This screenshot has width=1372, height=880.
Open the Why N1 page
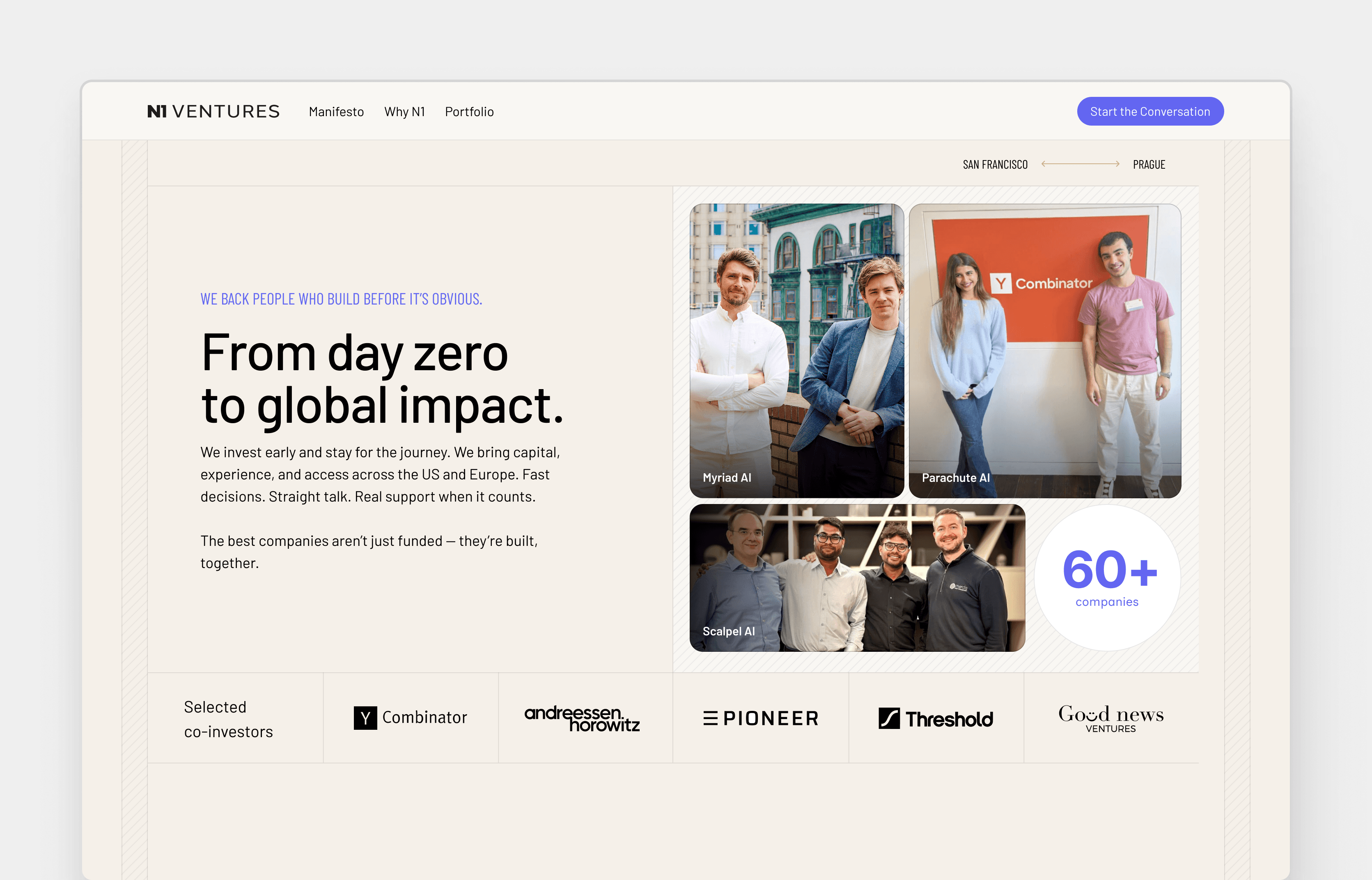pos(404,112)
